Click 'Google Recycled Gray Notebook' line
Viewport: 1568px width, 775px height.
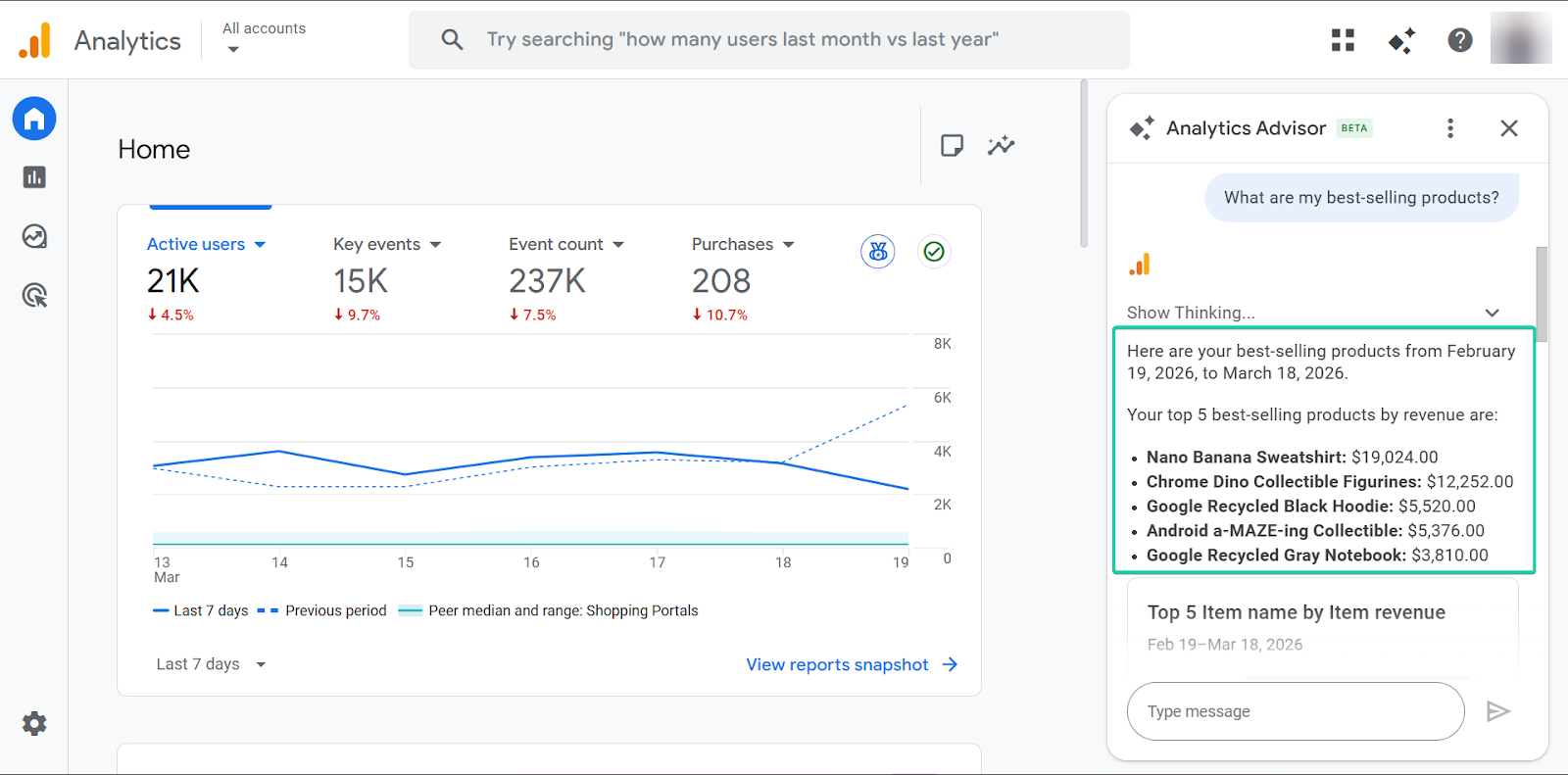pyautogui.click(x=1317, y=555)
